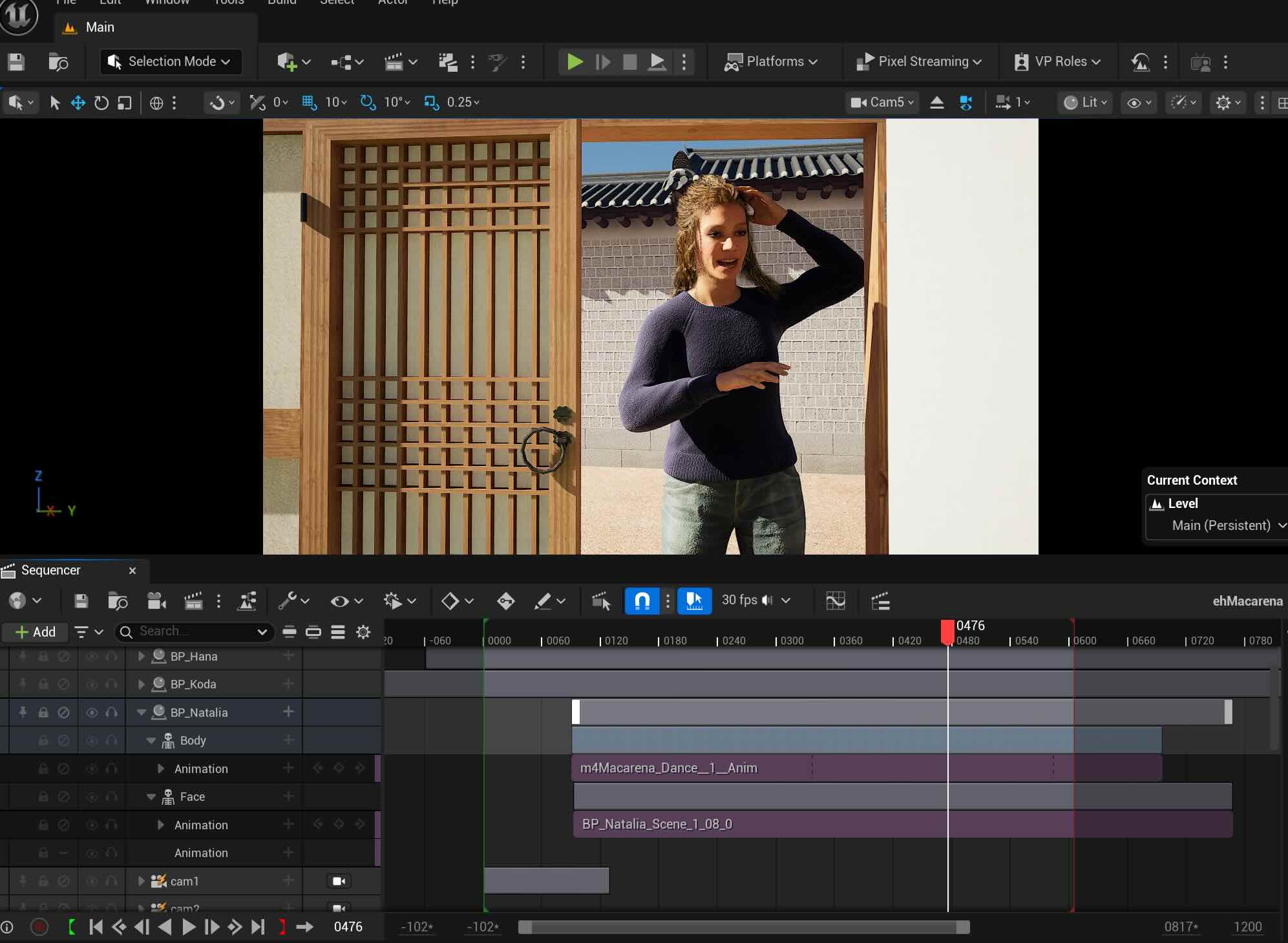This screenshot has height=943, width=1288.
Task: Click the Sequencer save icon
Action: tap(81, 601)
